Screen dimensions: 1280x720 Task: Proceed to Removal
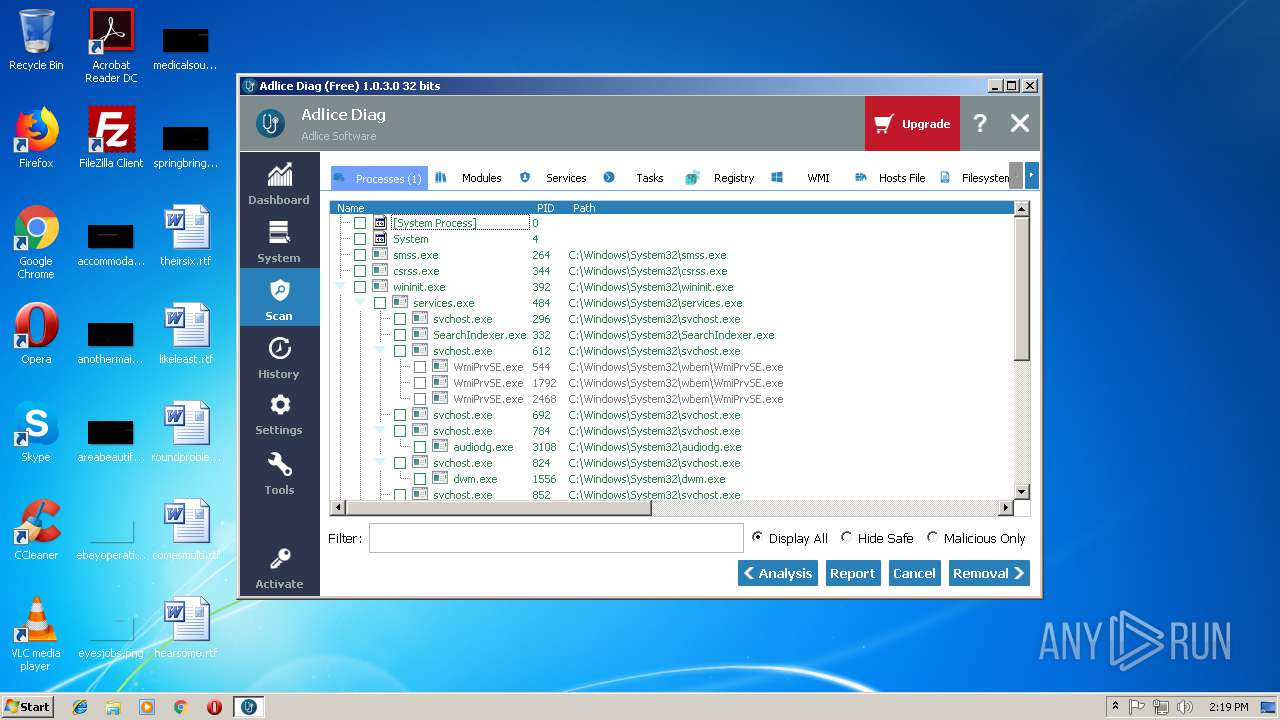(989, 573)
